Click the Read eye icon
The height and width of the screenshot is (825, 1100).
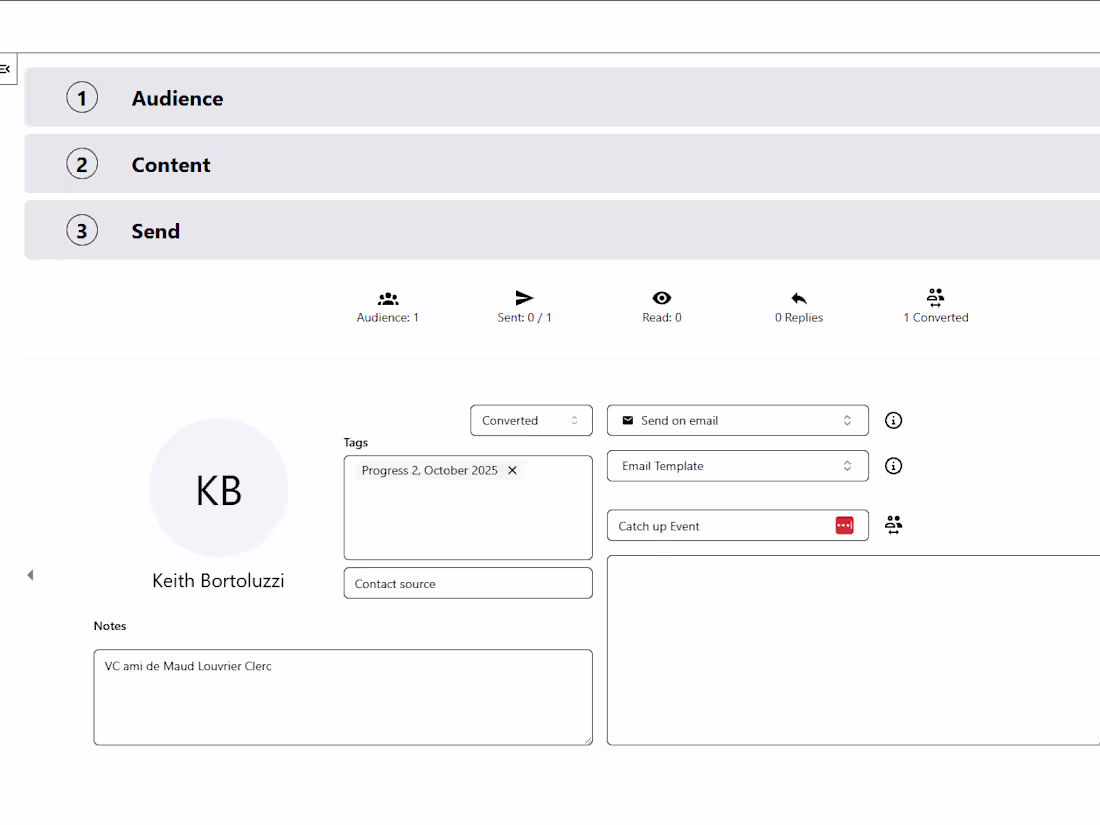click(661, 297)
